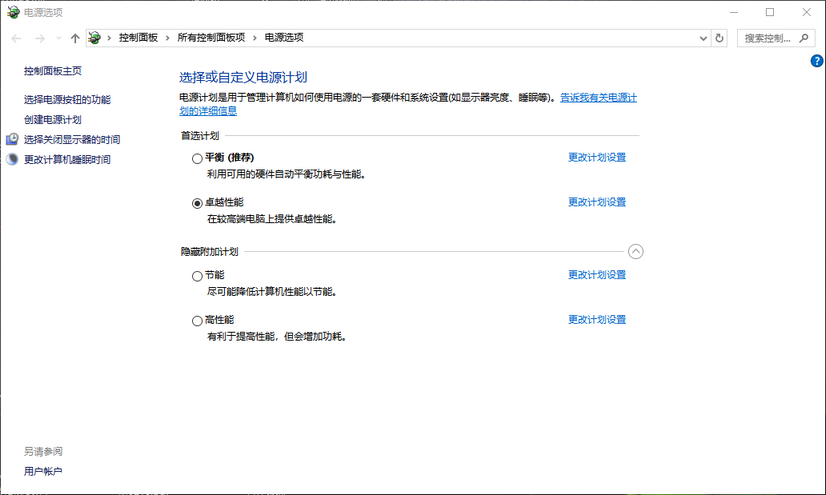Open the blue Help question mark icon
This screenshot has height=495, width=826.
[x=817, y=61]
